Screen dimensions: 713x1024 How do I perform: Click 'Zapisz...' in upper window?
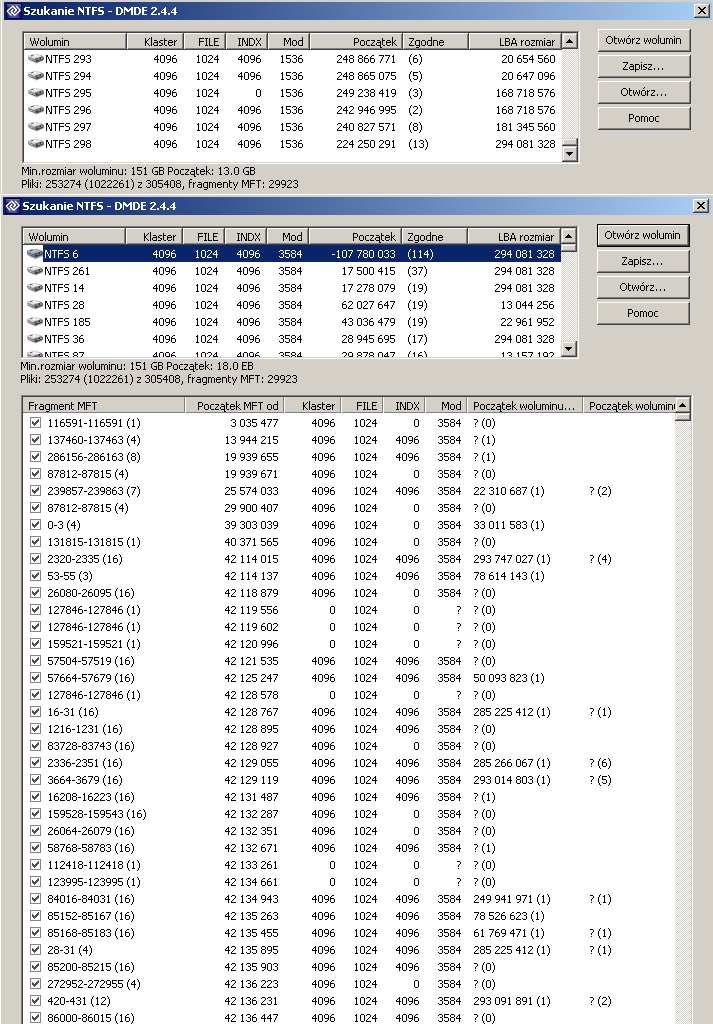coord(643,66)
